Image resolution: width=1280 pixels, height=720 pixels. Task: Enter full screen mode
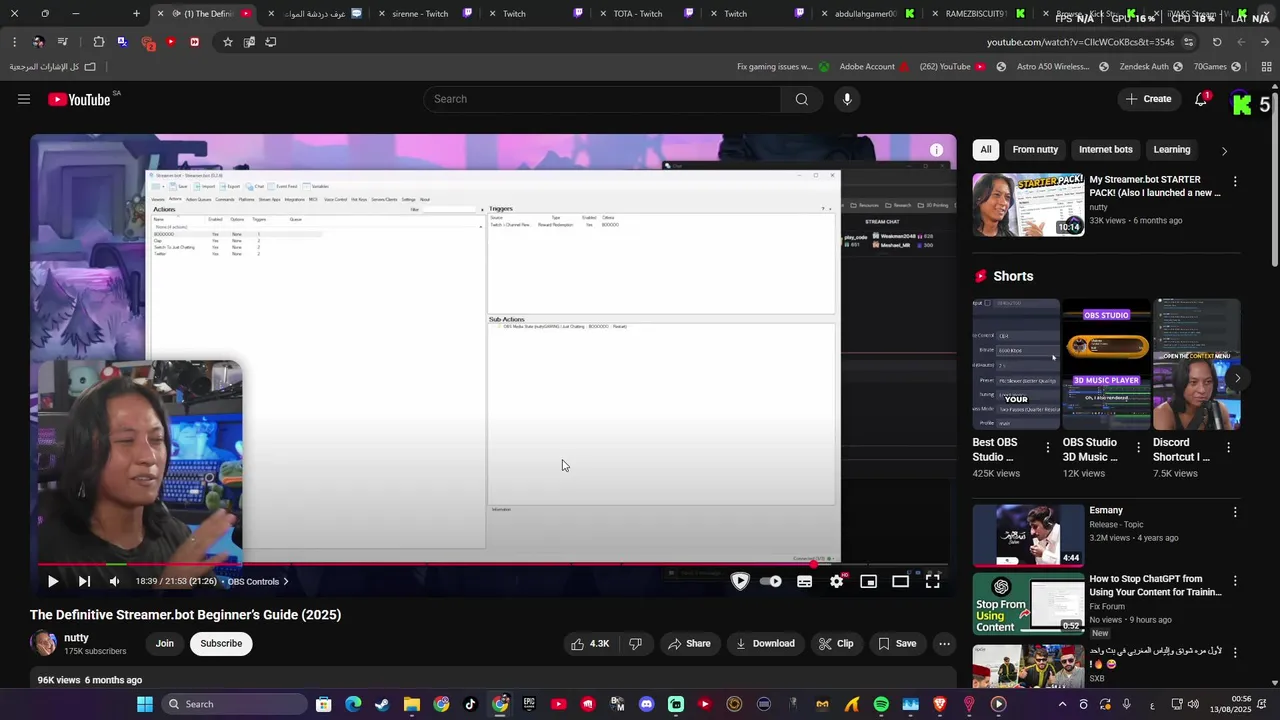coord(932,581)
